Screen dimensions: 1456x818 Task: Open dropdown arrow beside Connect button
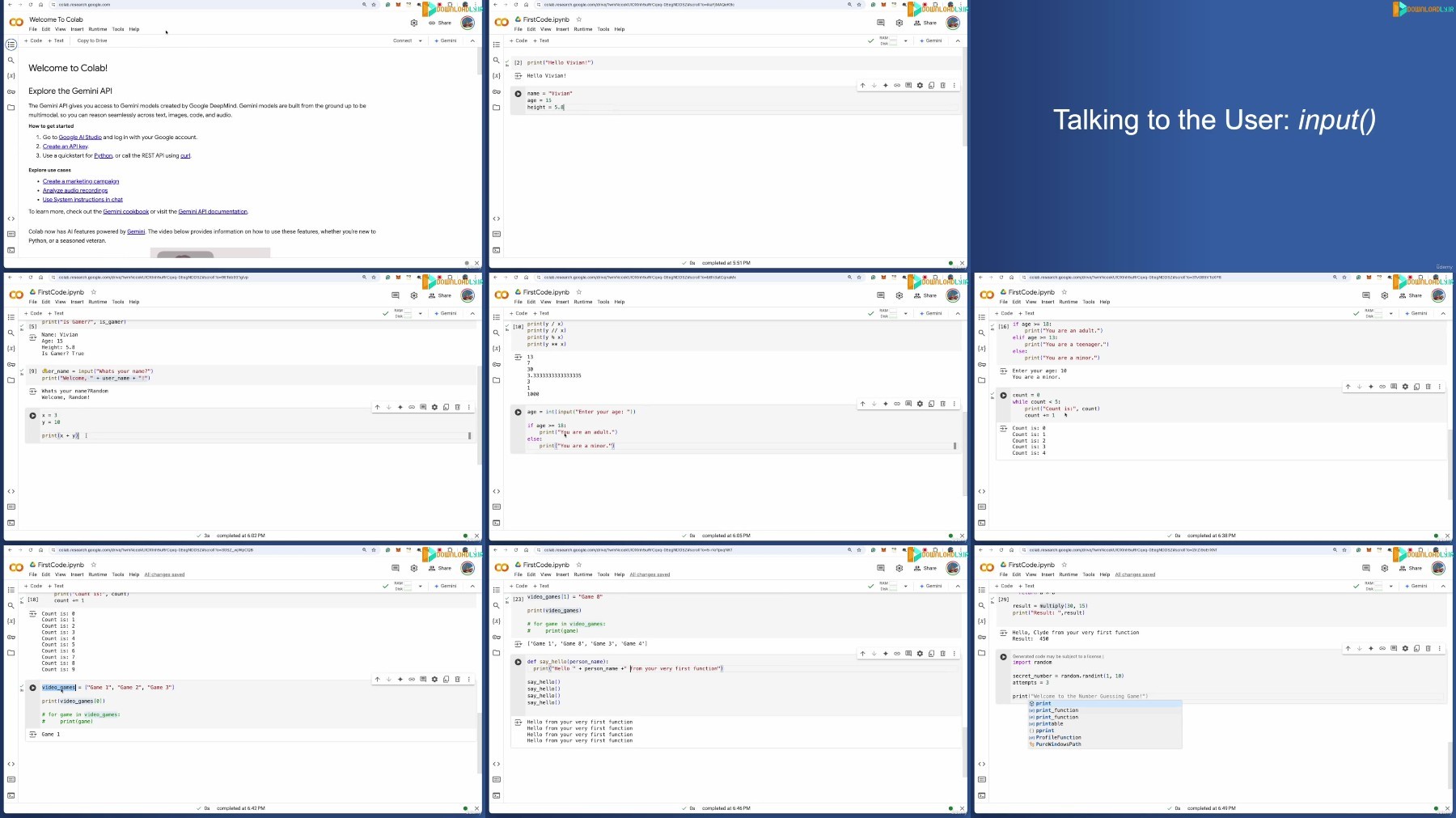tap(421, 40)
